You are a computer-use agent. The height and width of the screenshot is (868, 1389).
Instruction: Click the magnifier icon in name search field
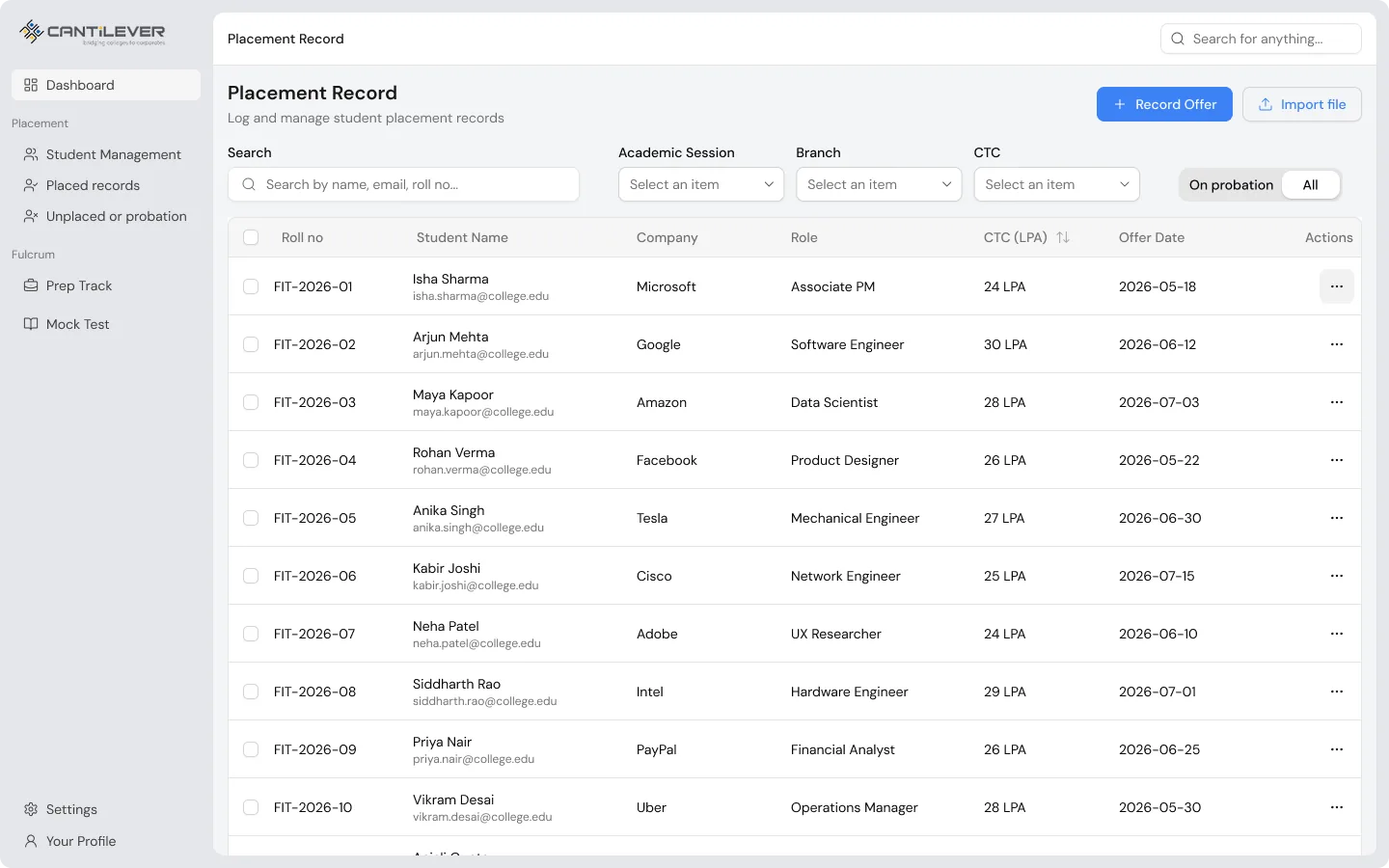[x=249, y=184]
